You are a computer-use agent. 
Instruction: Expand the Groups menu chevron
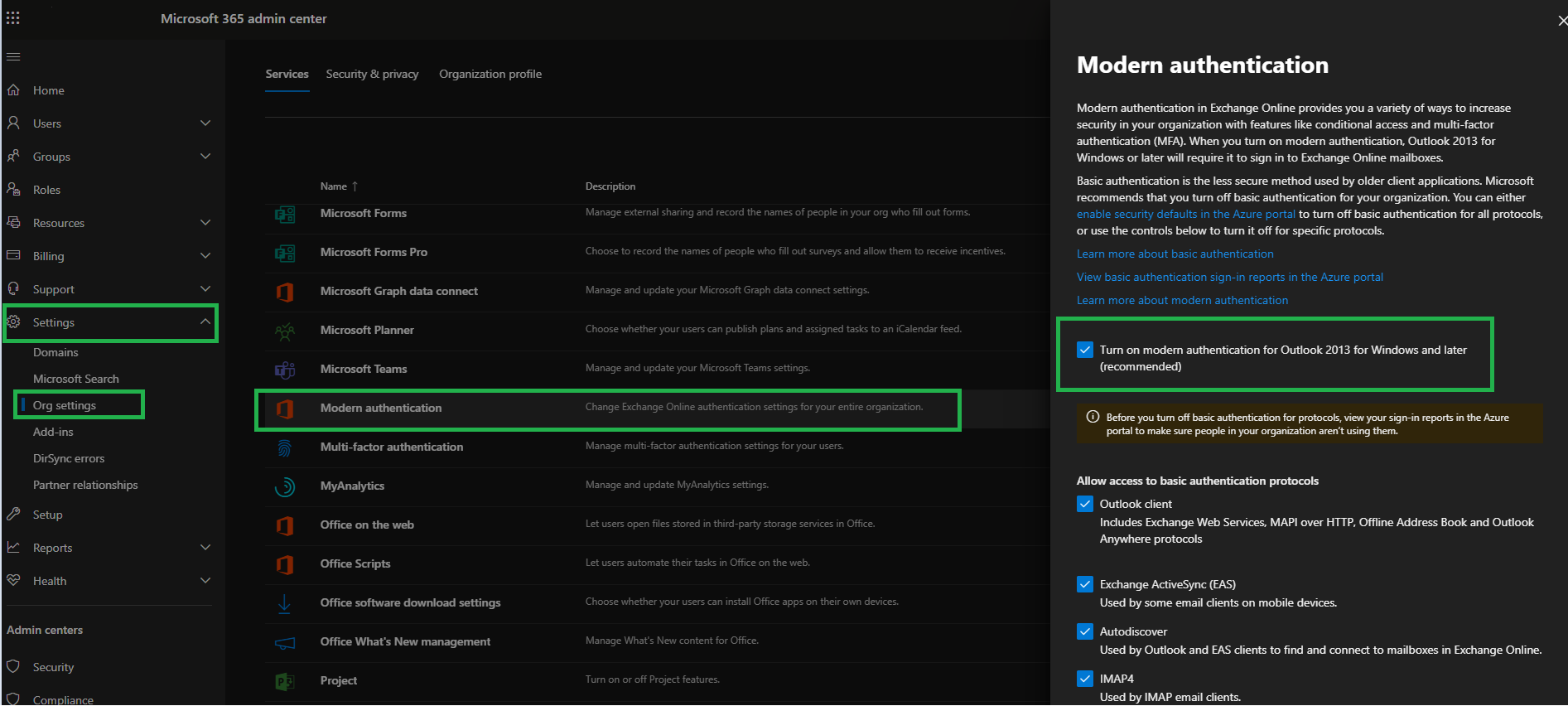[205, 156]
